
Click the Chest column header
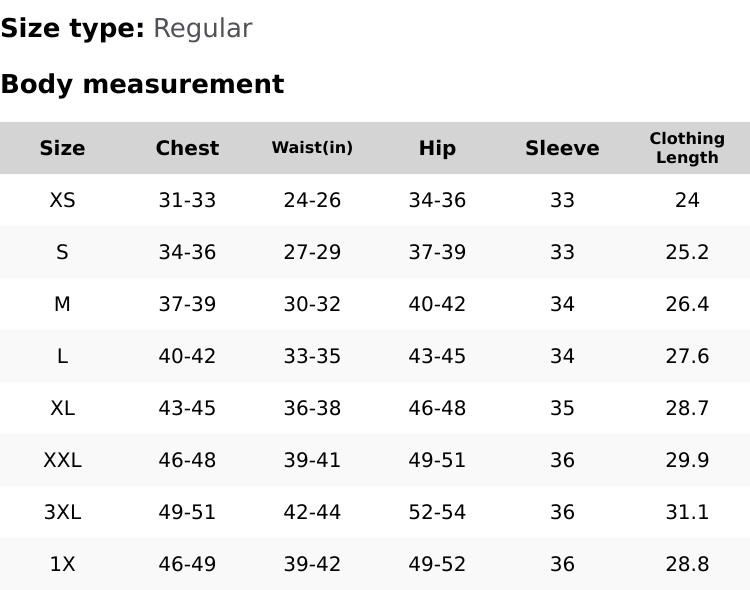tap(187, 148)
